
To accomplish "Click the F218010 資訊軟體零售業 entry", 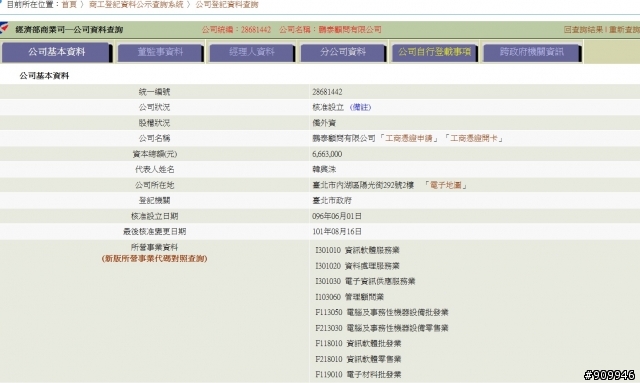I will [x=358, y=359].
